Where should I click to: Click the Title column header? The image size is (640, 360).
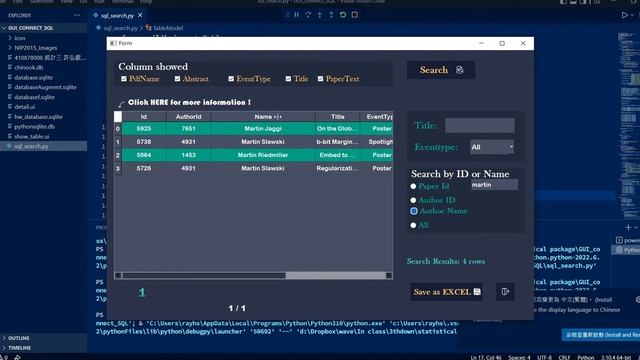[338, 117]
